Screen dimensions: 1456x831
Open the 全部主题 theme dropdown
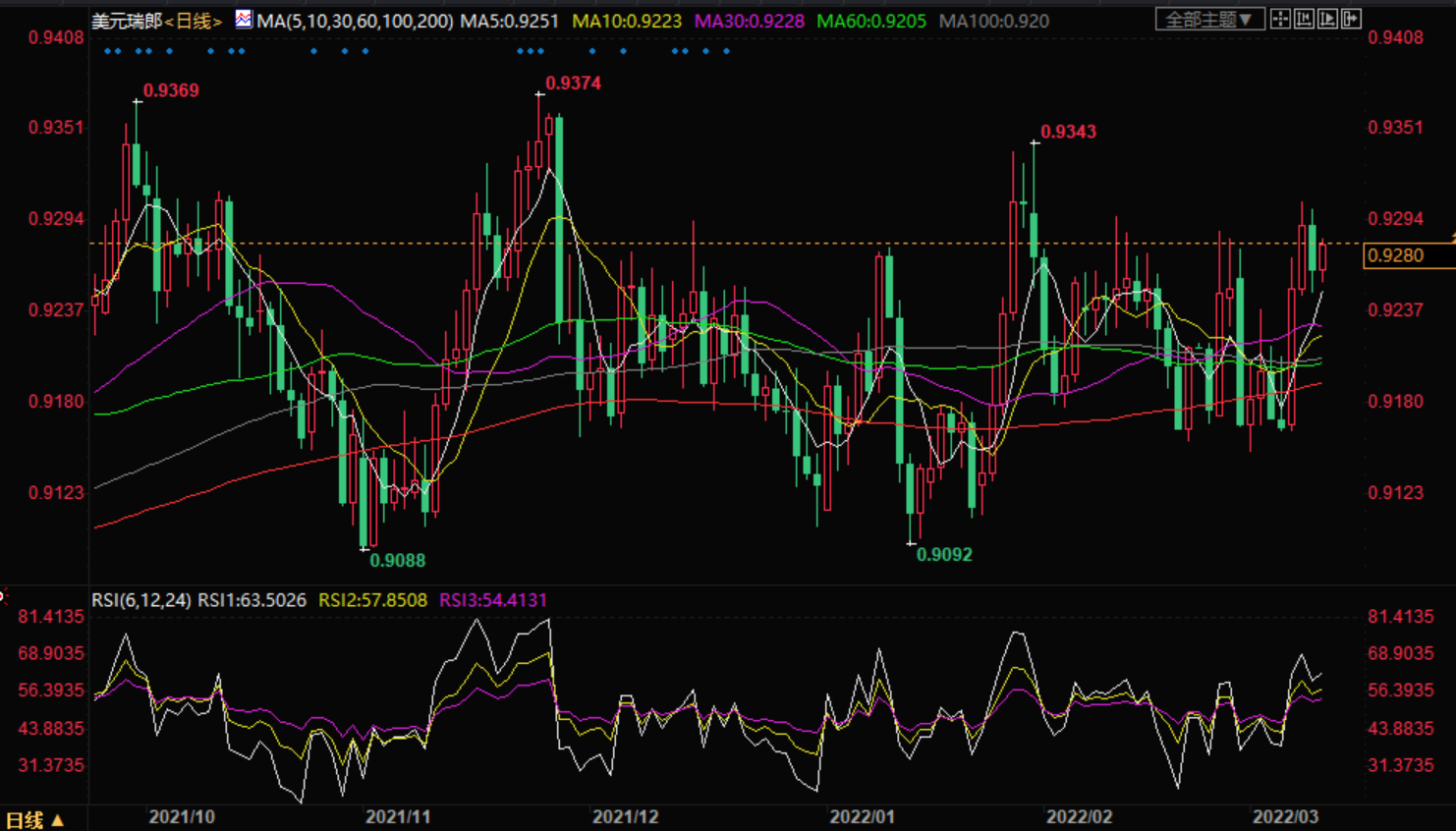(1208, 20)
